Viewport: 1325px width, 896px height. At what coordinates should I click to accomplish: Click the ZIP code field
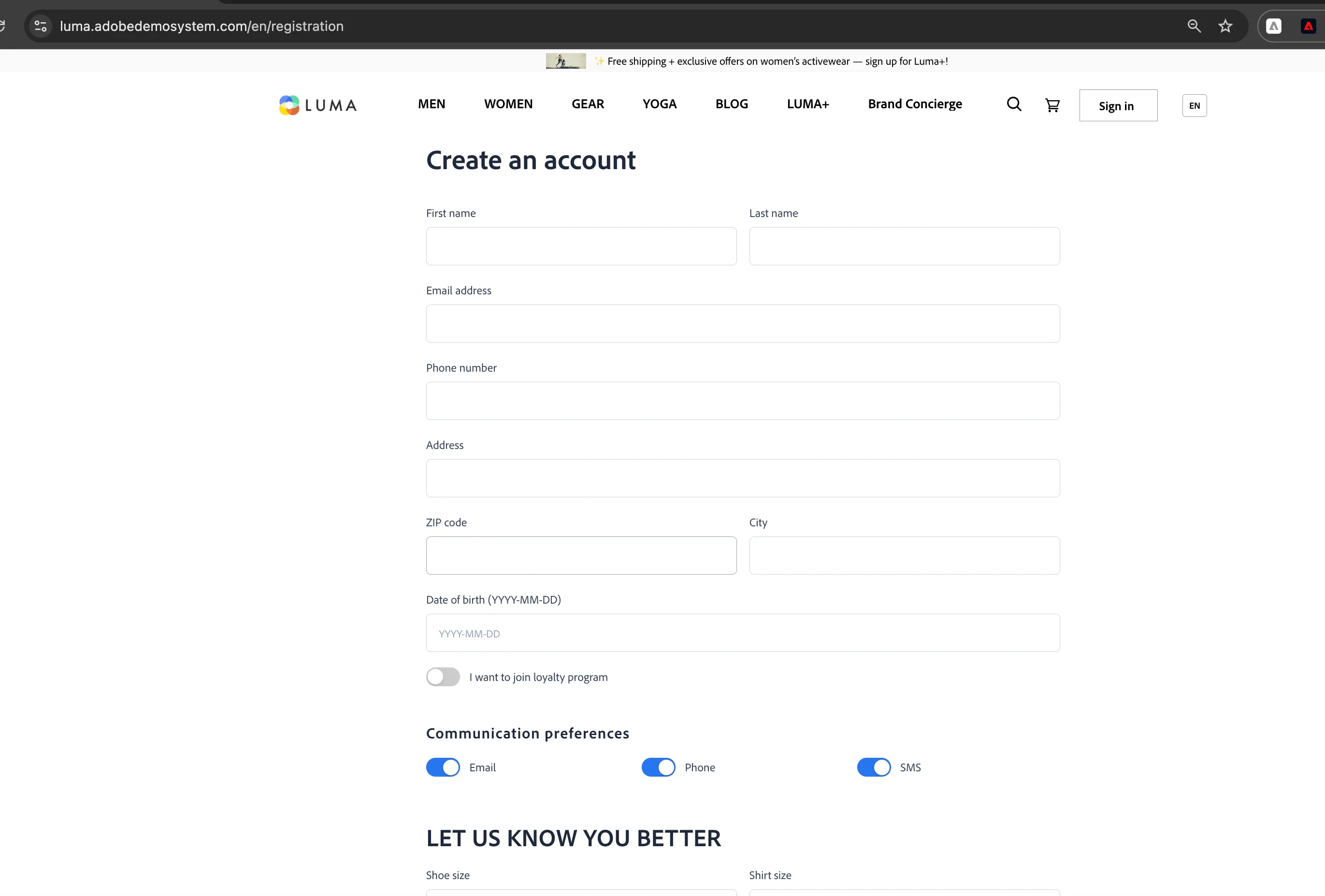tap(581, 555)
